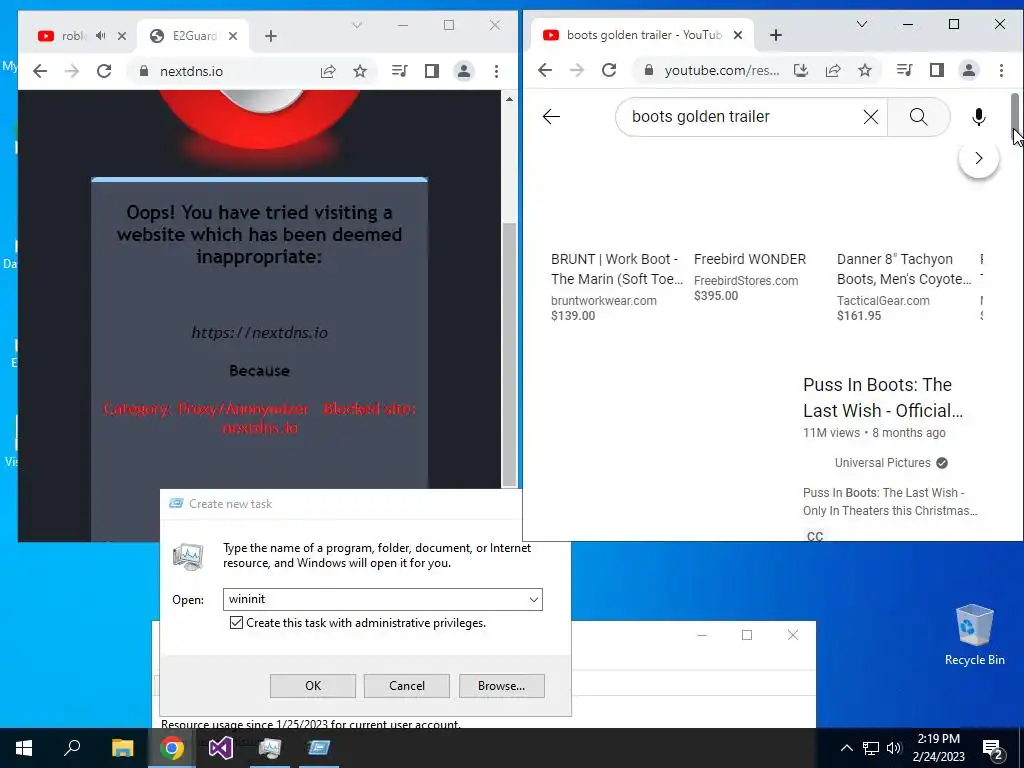The width and height of the screenshot is (1024, 768).
Task: Mute the roblox YouTube tab audio icon
Action: (101, 36)
